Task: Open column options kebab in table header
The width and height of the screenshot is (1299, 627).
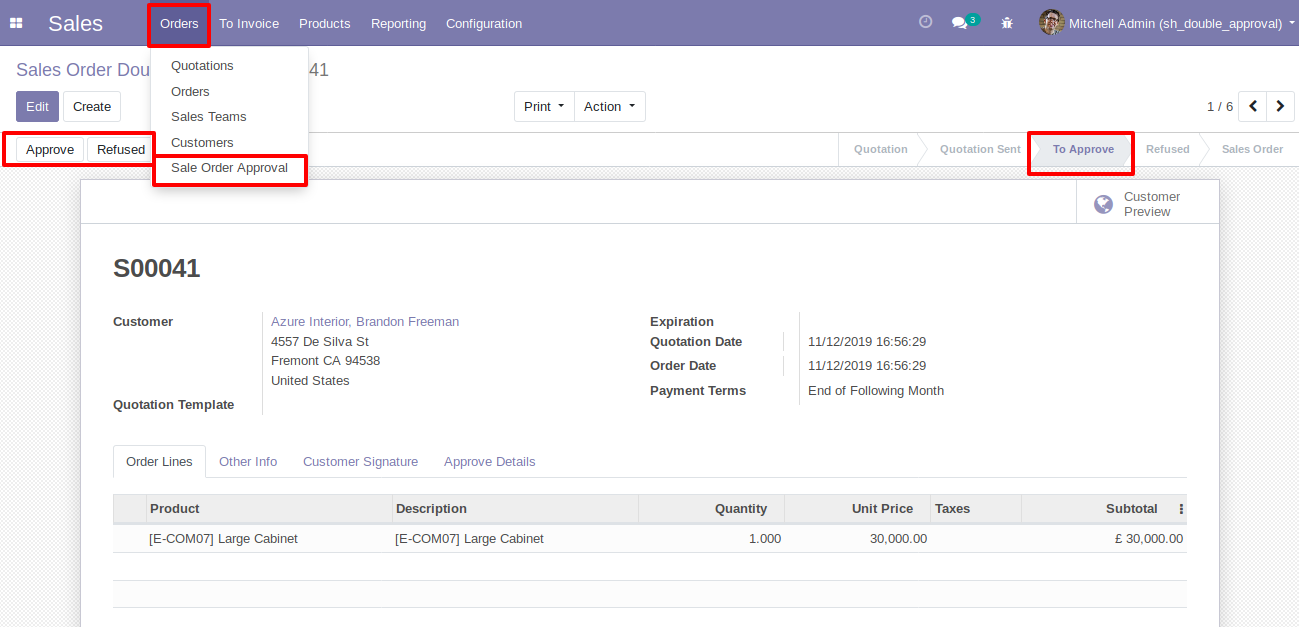Action: 1181,509
